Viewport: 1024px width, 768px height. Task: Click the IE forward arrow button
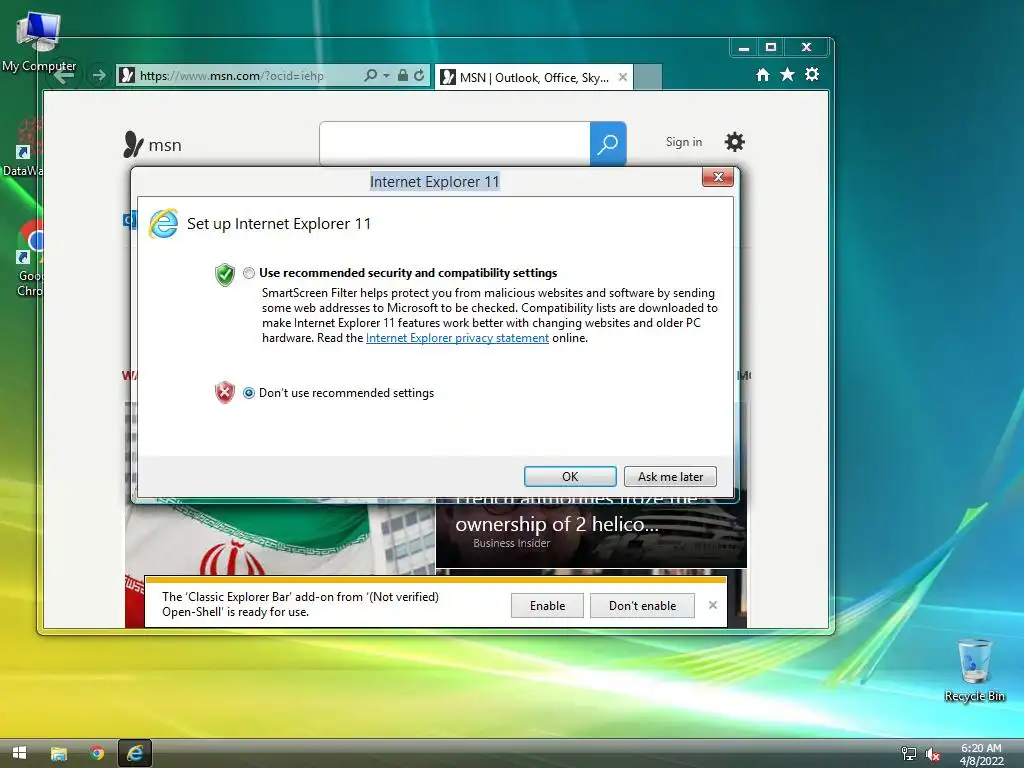(x=99, y=76)
